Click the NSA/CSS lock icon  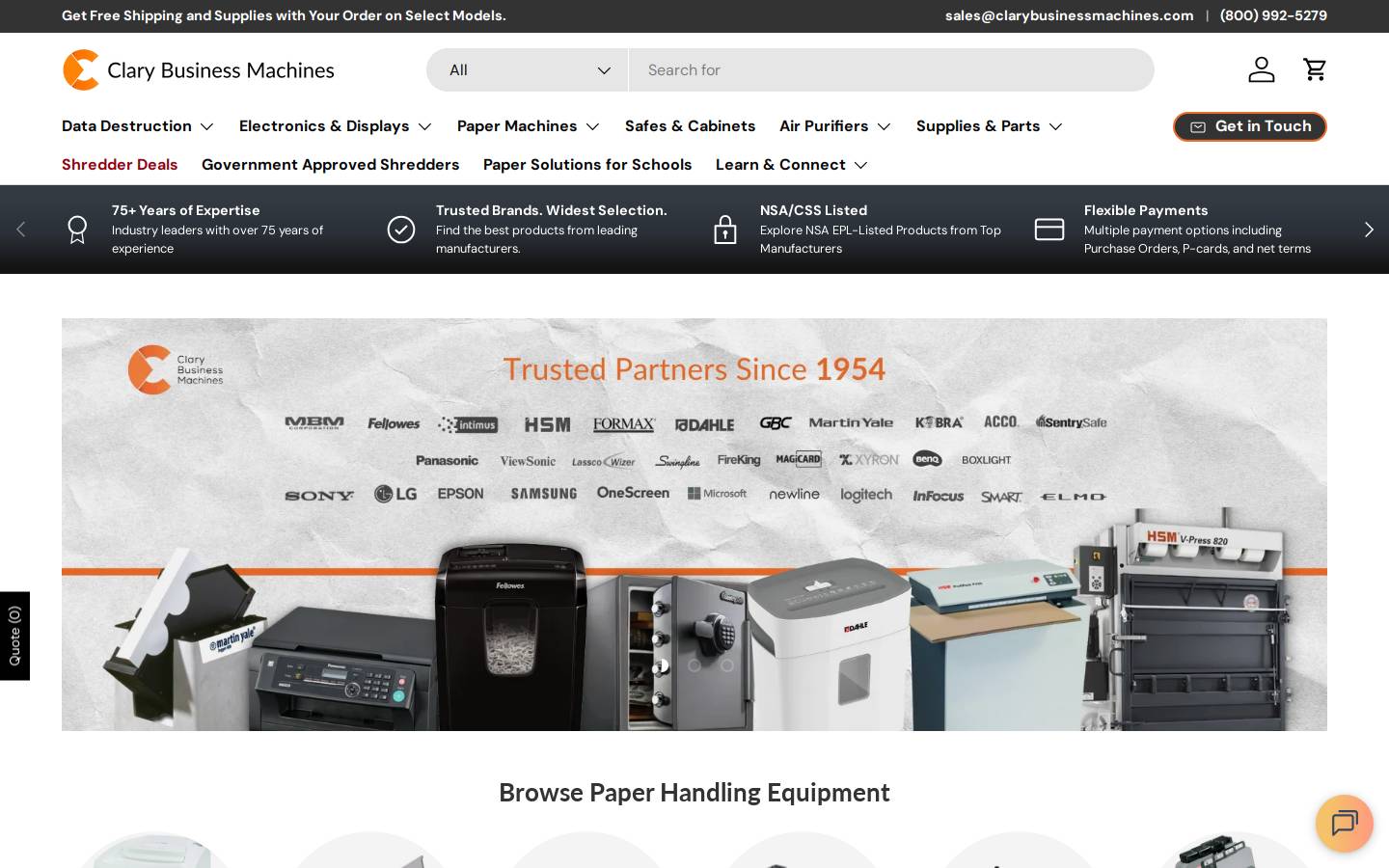(x=725, y=230)
